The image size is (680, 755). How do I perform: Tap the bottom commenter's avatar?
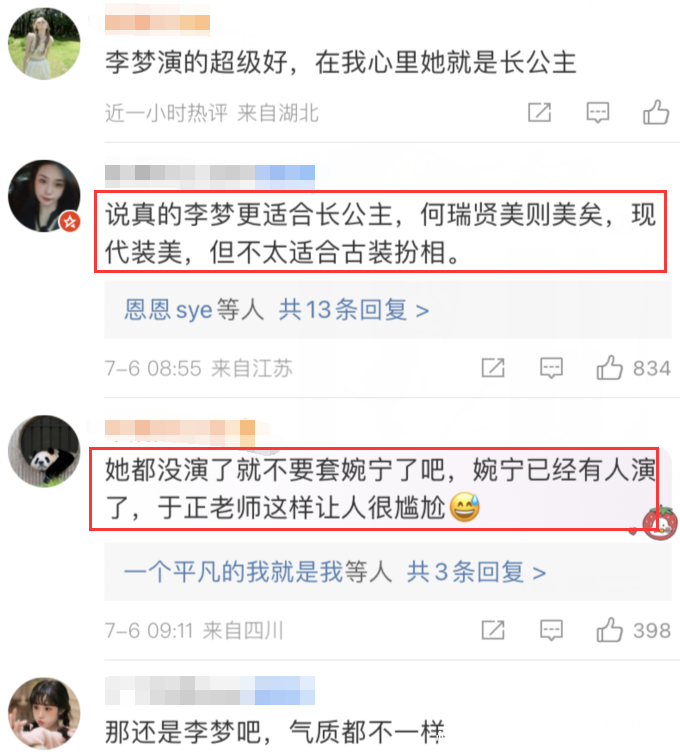click(x=44, y=714)
